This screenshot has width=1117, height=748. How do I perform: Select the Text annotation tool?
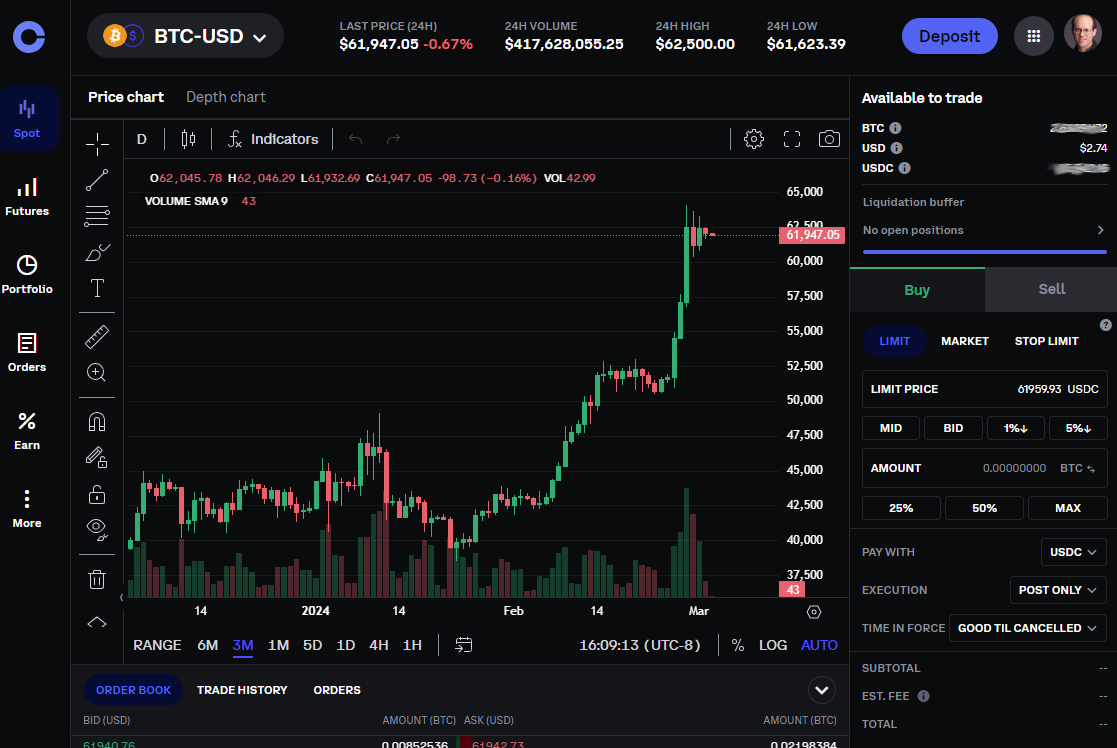[x=97, y=288]
